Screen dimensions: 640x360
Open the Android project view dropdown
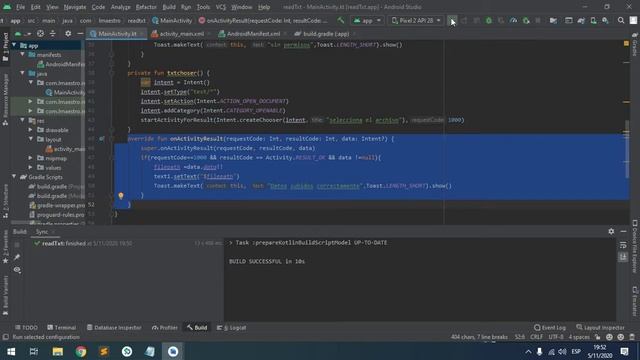tap(22, 33)
